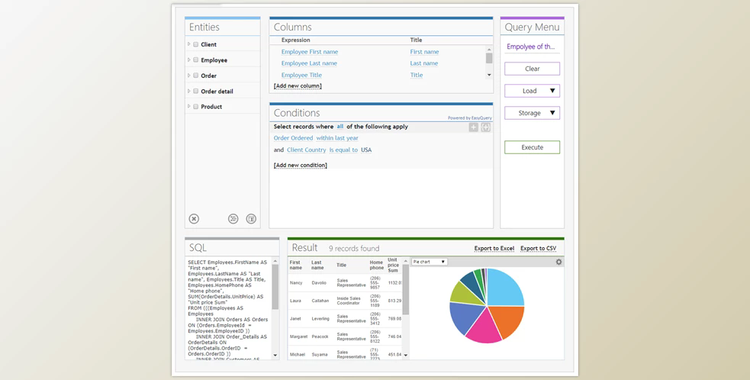
Task: Click Export to CSV link
Action: pos(538,248)
